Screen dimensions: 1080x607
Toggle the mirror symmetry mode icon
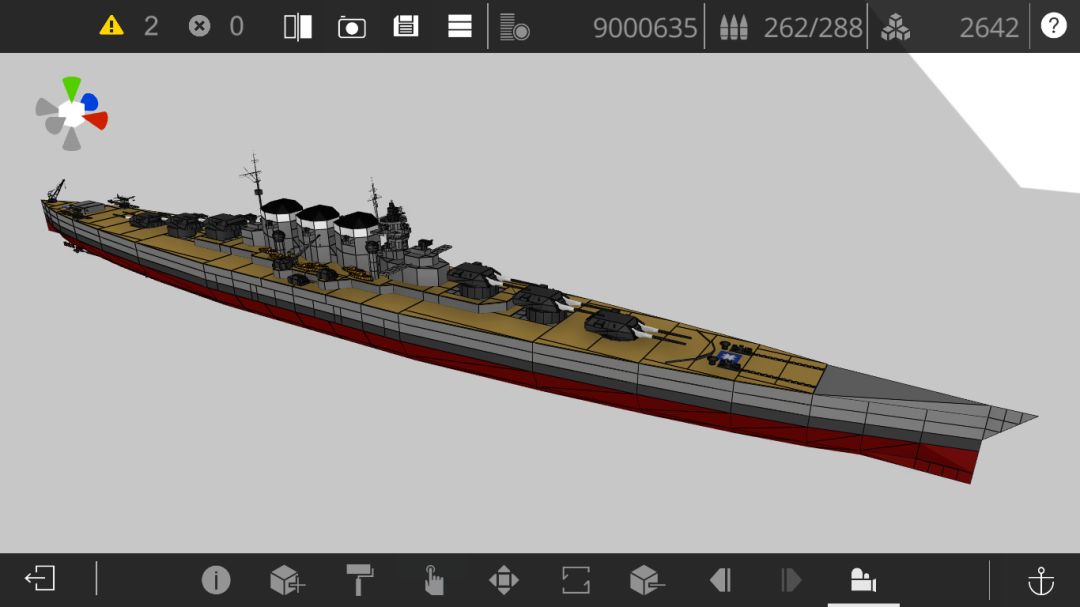click(x=298, y=27)
